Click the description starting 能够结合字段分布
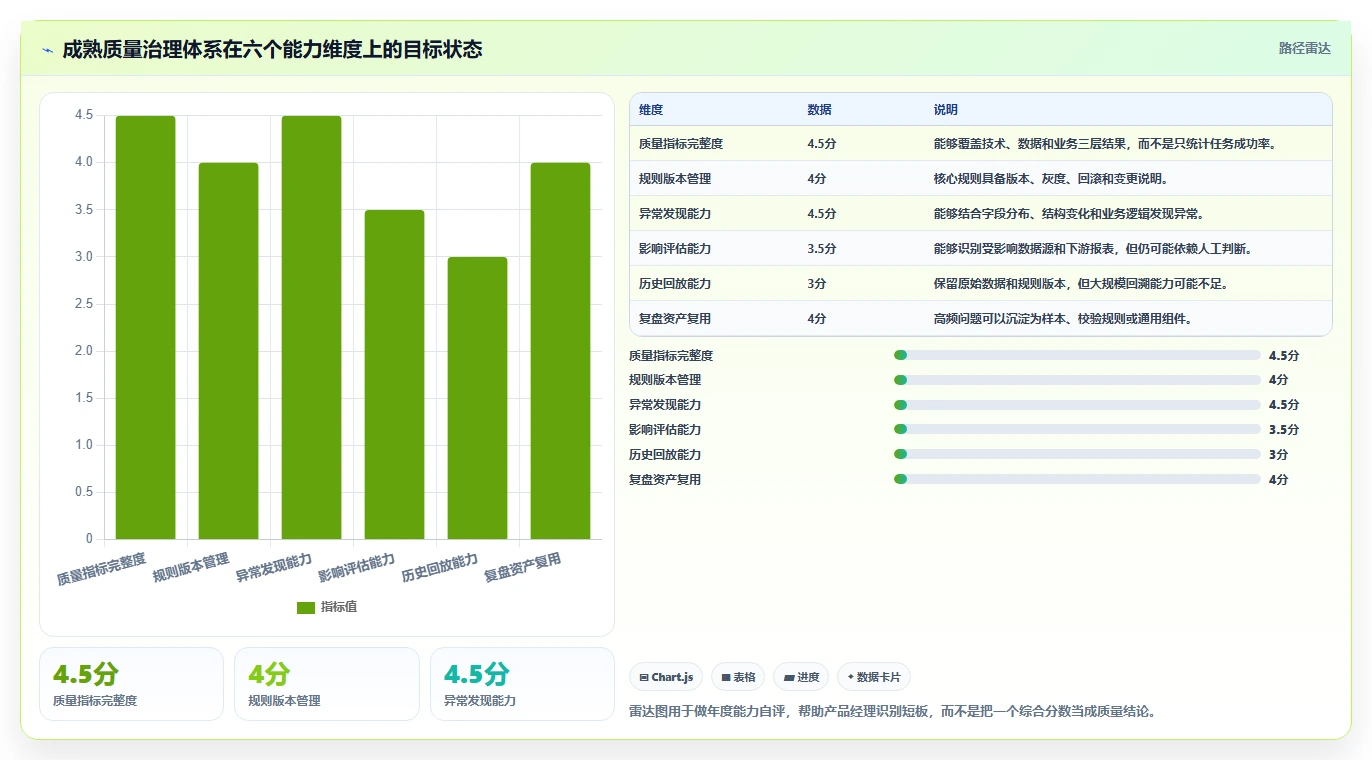 click(x=1069, y=214)
